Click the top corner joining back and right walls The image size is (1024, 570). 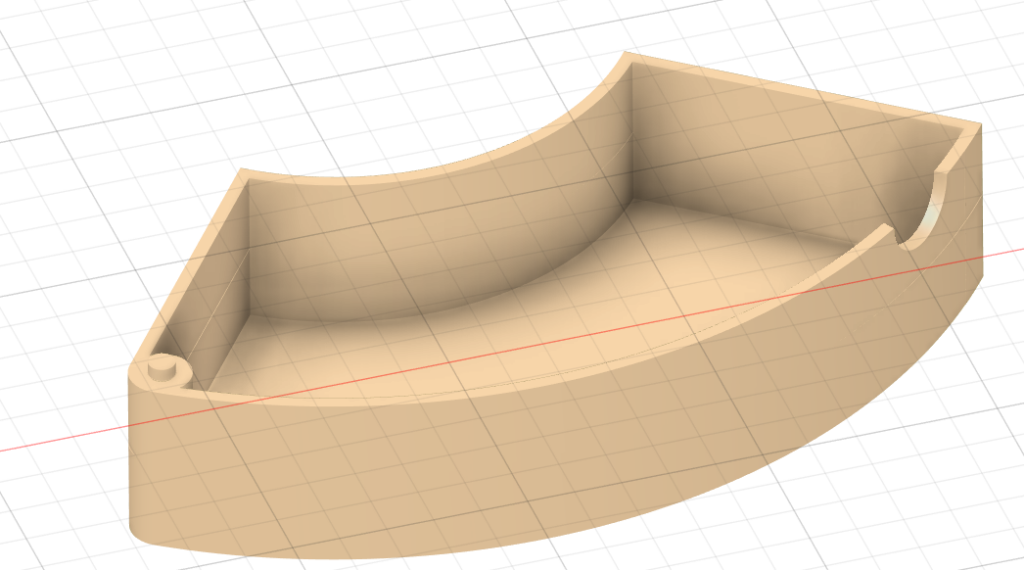coord(627,60)
